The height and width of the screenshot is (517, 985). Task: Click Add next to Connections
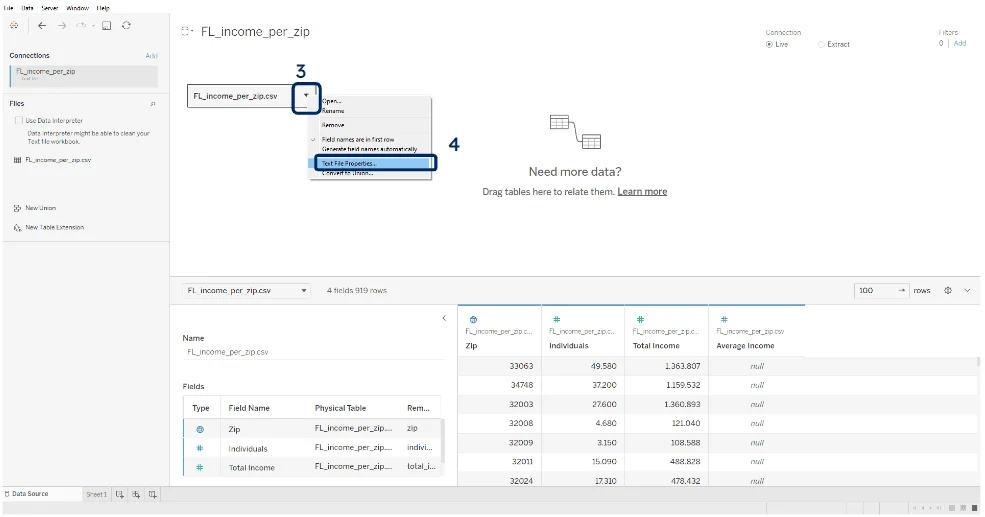[x=151, y=56]
